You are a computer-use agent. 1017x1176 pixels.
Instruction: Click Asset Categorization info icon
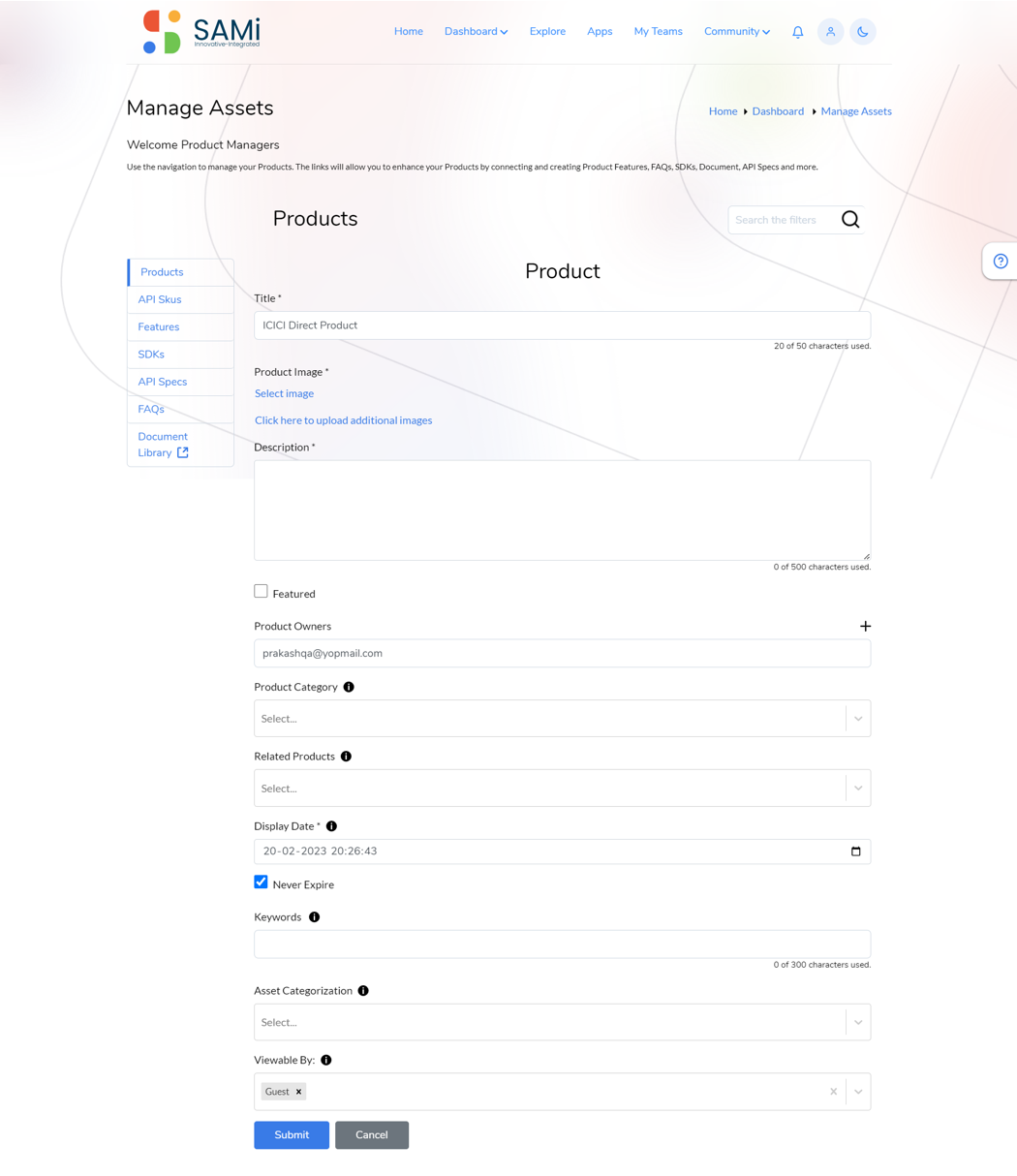click(363, 991)
